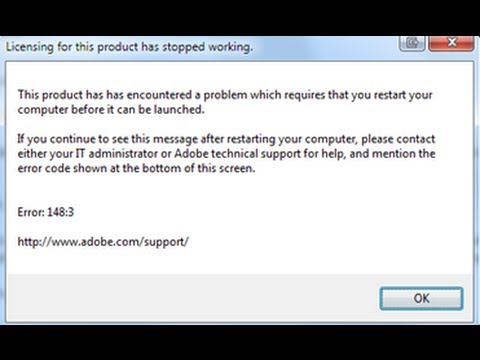Image resolution: width=480 pixels, height=360 pixels.
Task: Close the licensing error dialog
Action: tap(451, 43)
